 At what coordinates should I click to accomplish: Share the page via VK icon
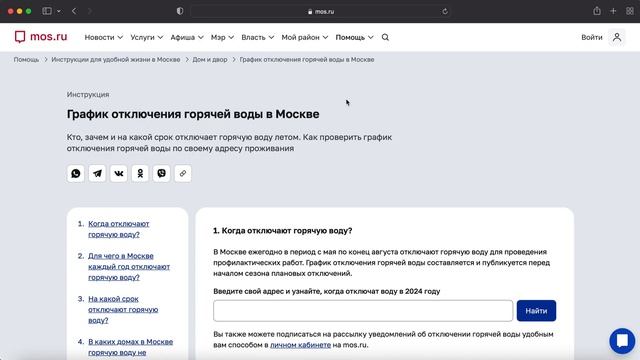118,173
